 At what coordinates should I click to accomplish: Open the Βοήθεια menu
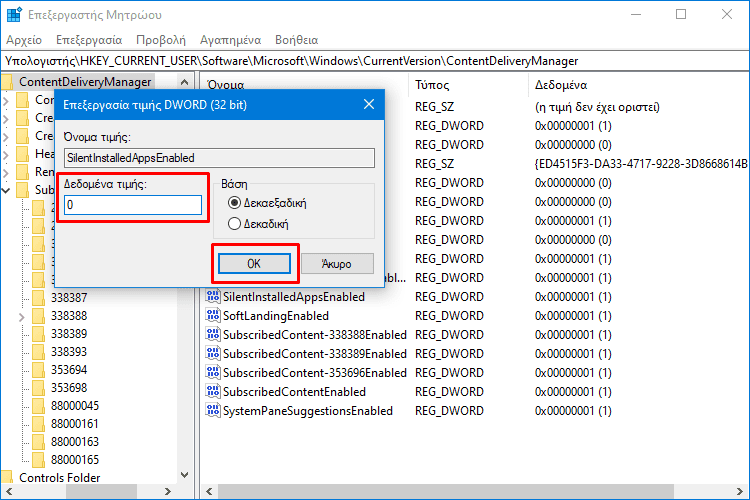pos(297,40)
